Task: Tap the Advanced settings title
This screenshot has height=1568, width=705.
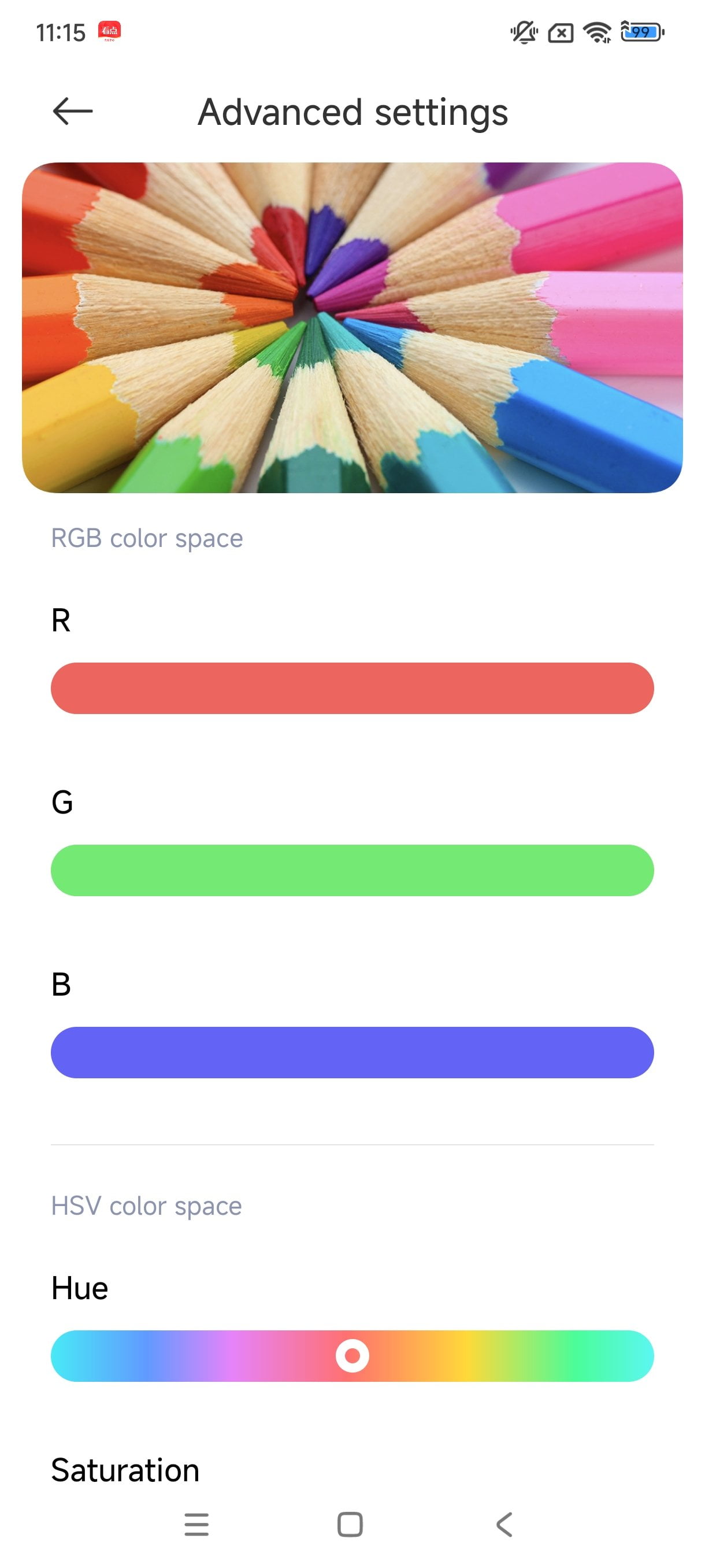Action: (353, 113)
